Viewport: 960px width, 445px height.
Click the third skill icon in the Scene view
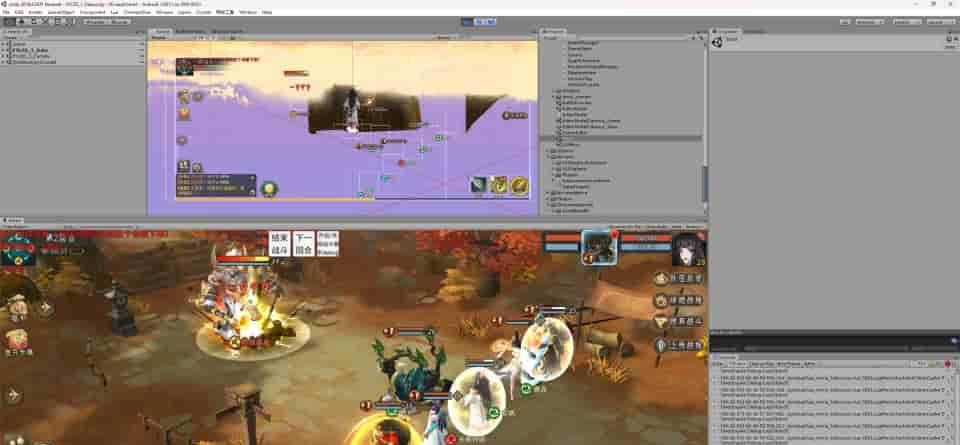(x=520, y=185)
